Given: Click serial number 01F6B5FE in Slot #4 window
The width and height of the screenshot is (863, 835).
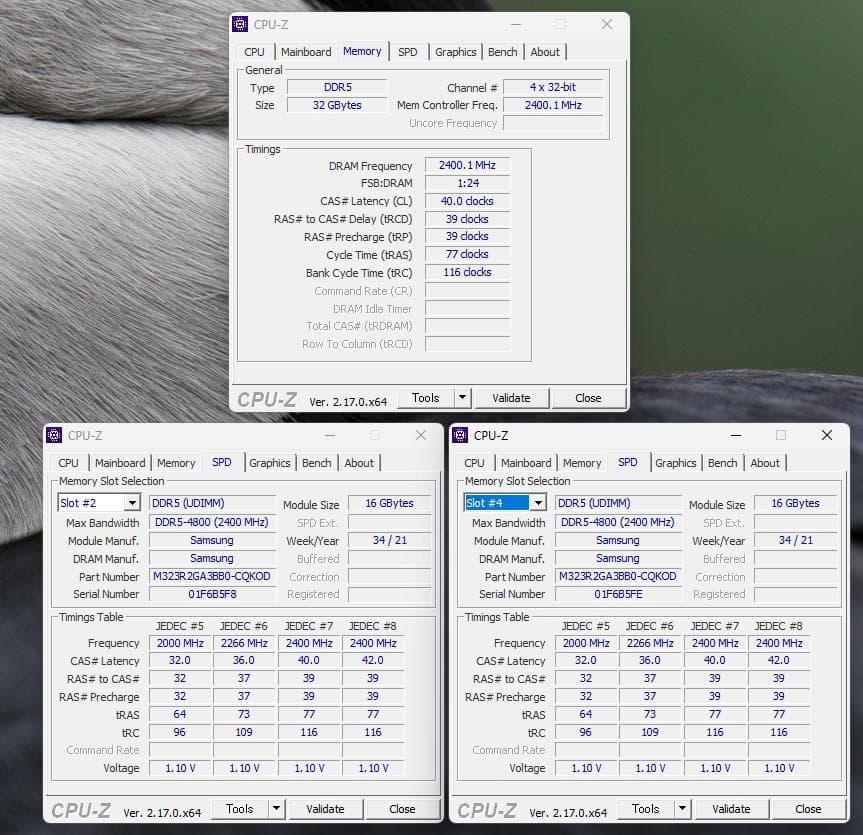Looking at the screenshot, I should 619,594.
